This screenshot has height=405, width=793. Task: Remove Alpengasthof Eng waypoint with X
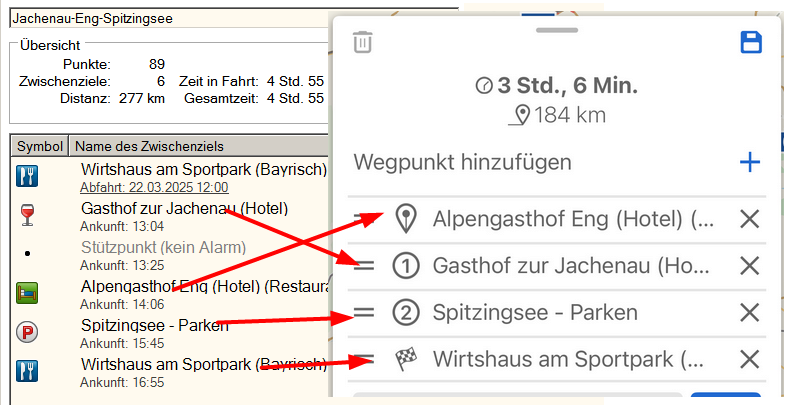(749, 220)
